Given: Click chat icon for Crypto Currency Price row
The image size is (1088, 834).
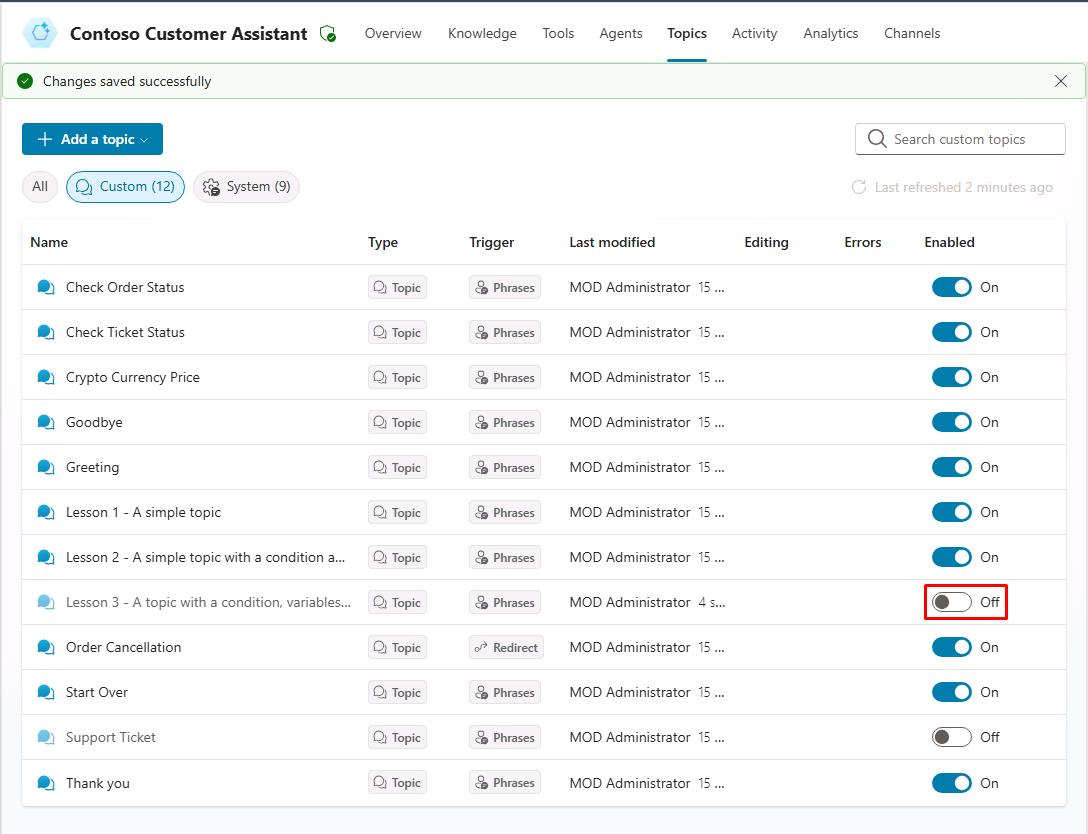Looking at the screenshot, I should tap(46, 377).
